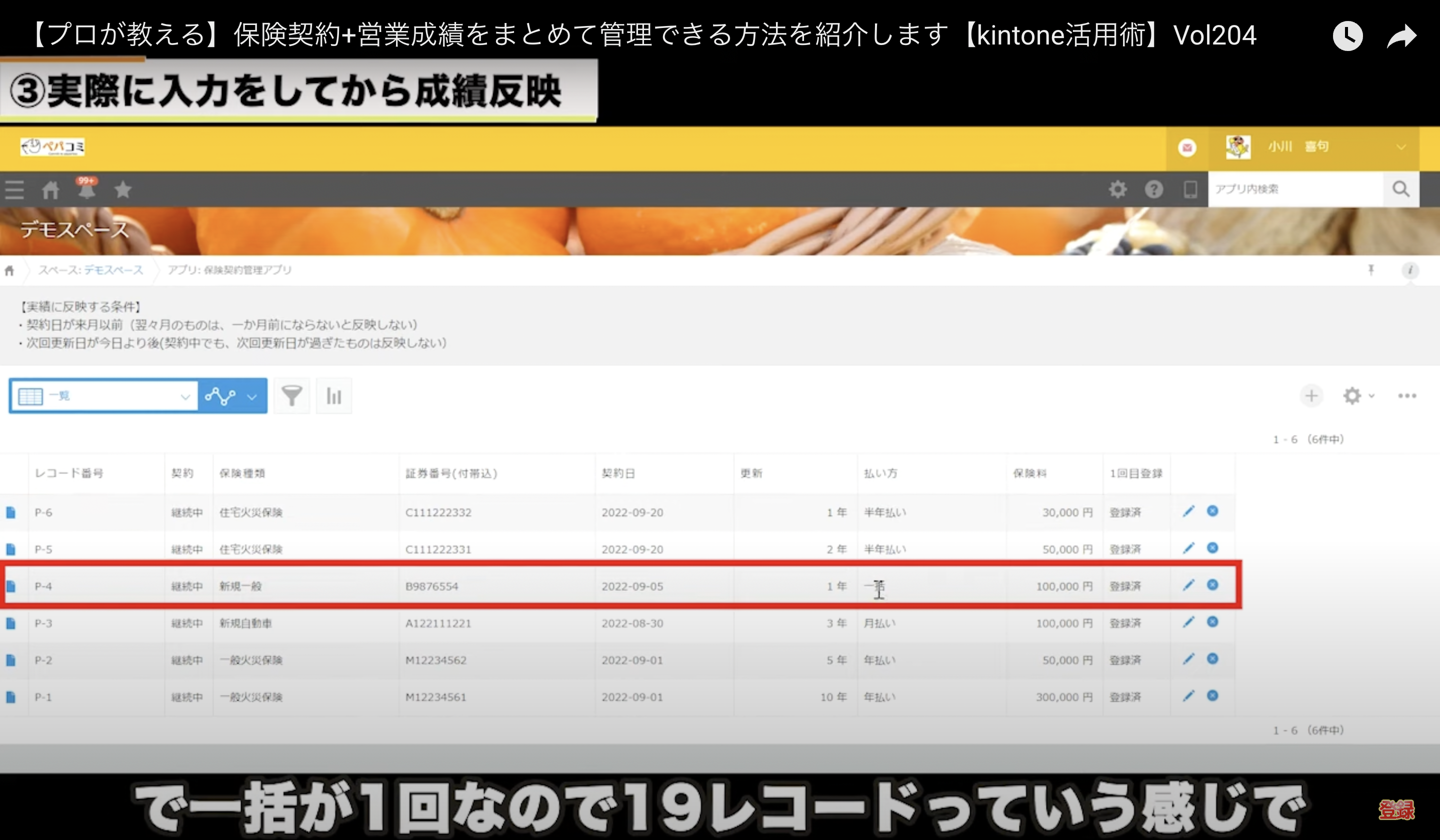Open the filter funnel icon

(291, 395)
